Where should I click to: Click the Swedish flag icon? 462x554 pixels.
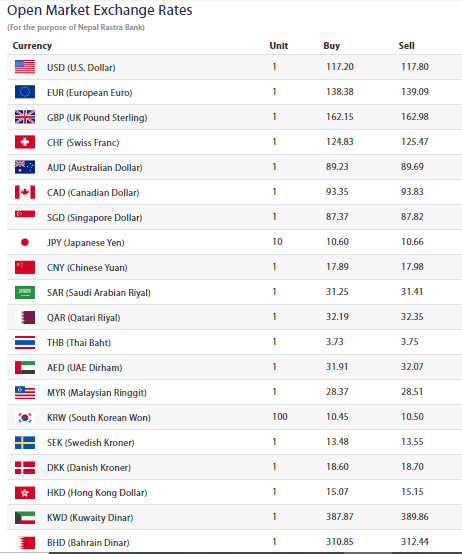pos(25,442)
